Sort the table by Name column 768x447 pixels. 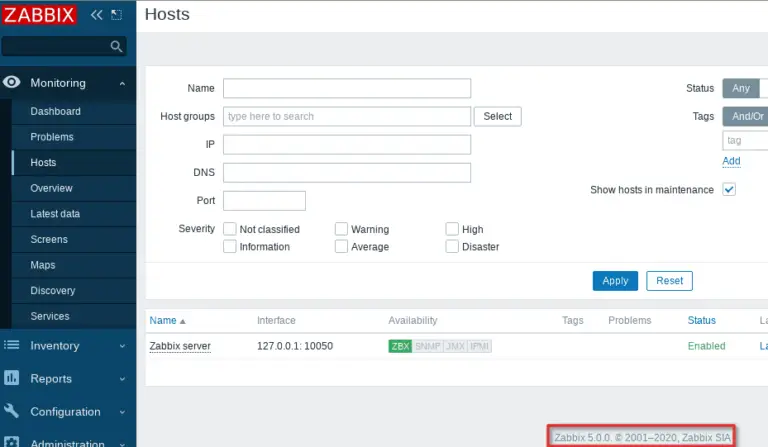(x=163, y=320)
